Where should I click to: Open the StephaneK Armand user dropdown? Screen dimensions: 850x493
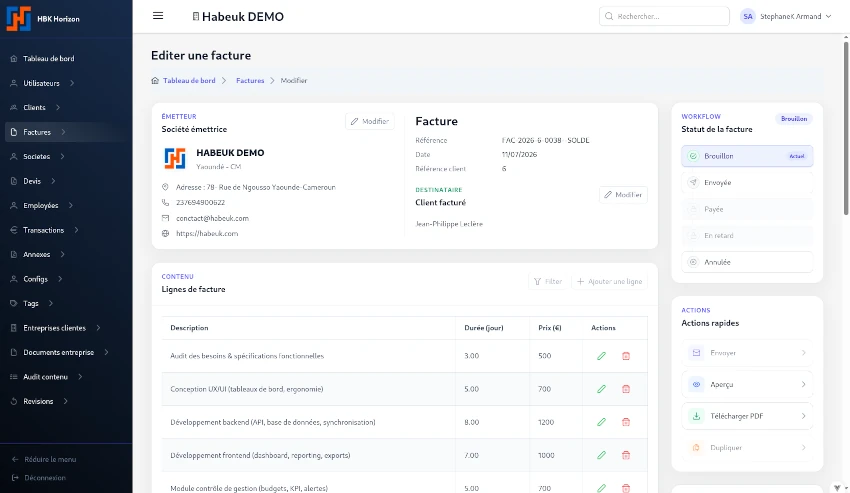pyautogui.click(x=786, y=16)
